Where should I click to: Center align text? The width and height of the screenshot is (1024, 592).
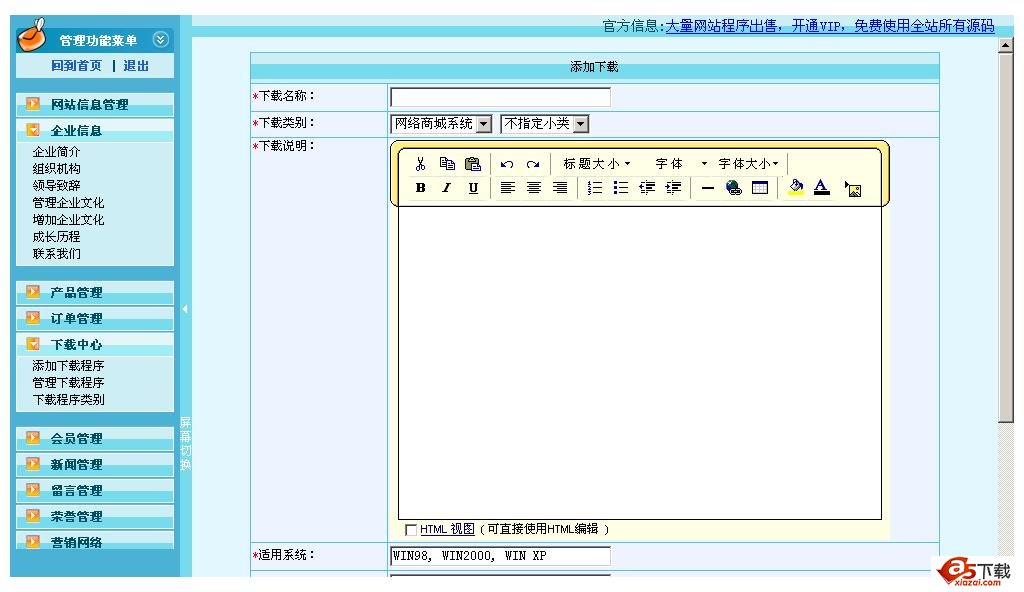click(534, 188)
